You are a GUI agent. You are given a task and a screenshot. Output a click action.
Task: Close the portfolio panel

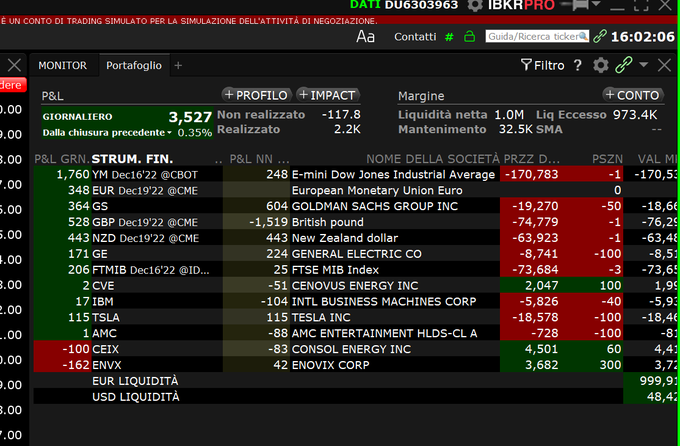(664, 65)
